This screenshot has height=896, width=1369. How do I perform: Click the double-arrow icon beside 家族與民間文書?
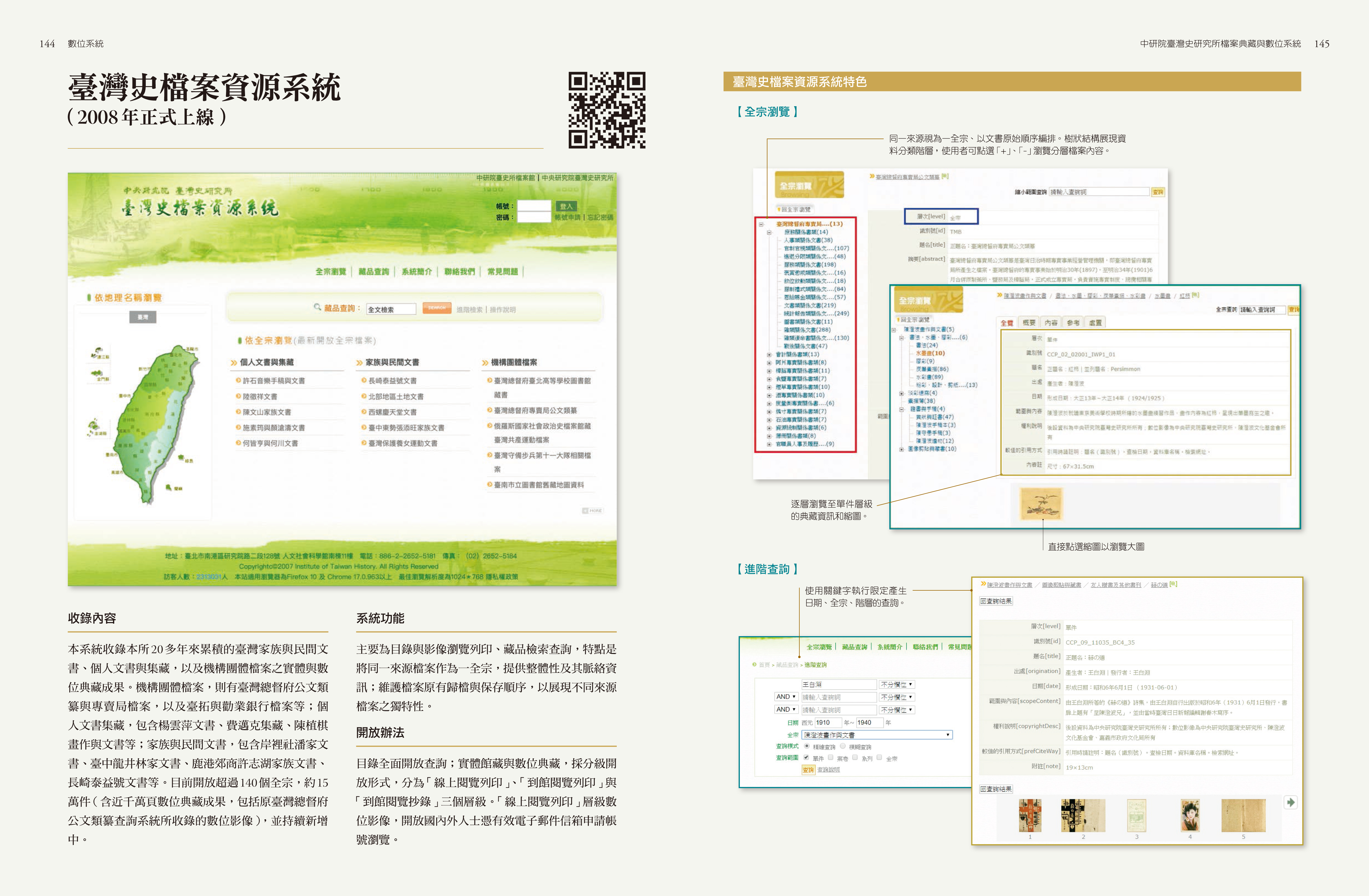359,362
